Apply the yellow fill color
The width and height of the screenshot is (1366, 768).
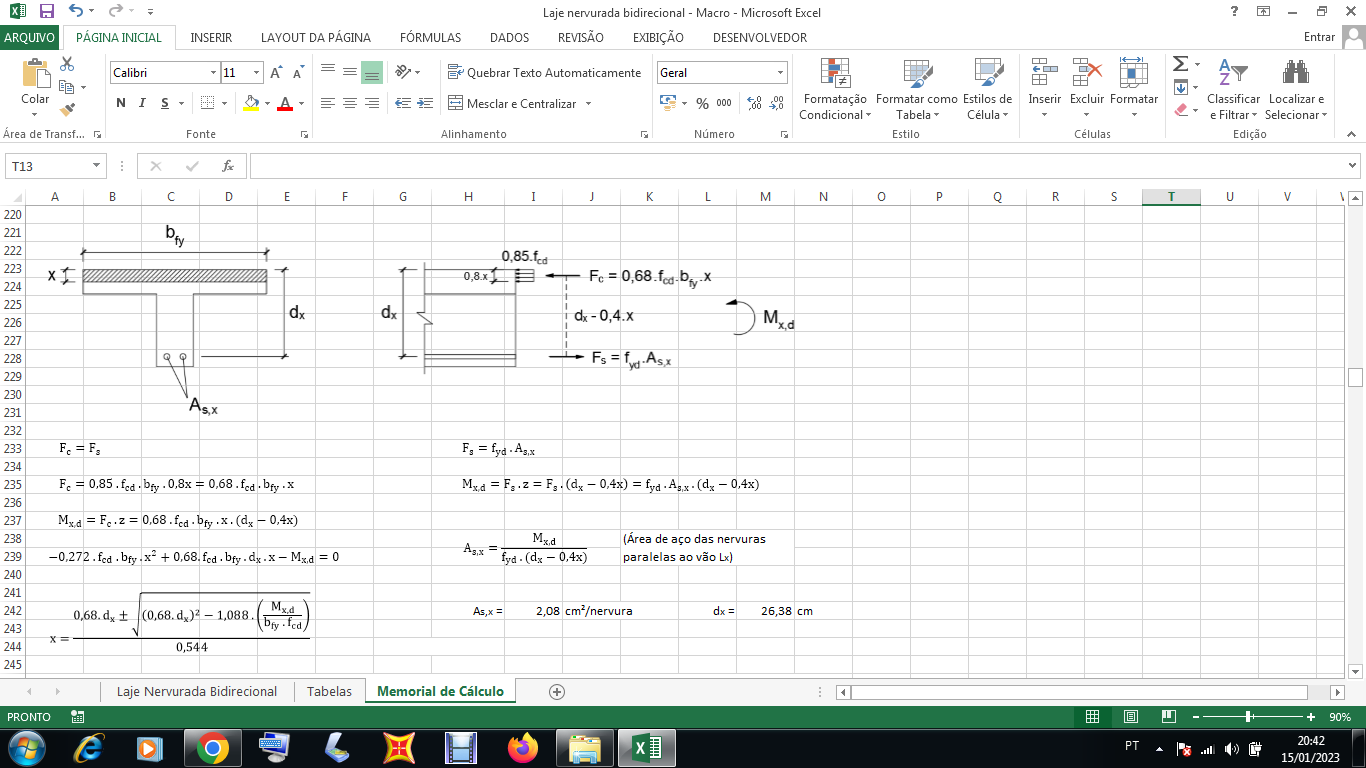(x=250, y=103)
